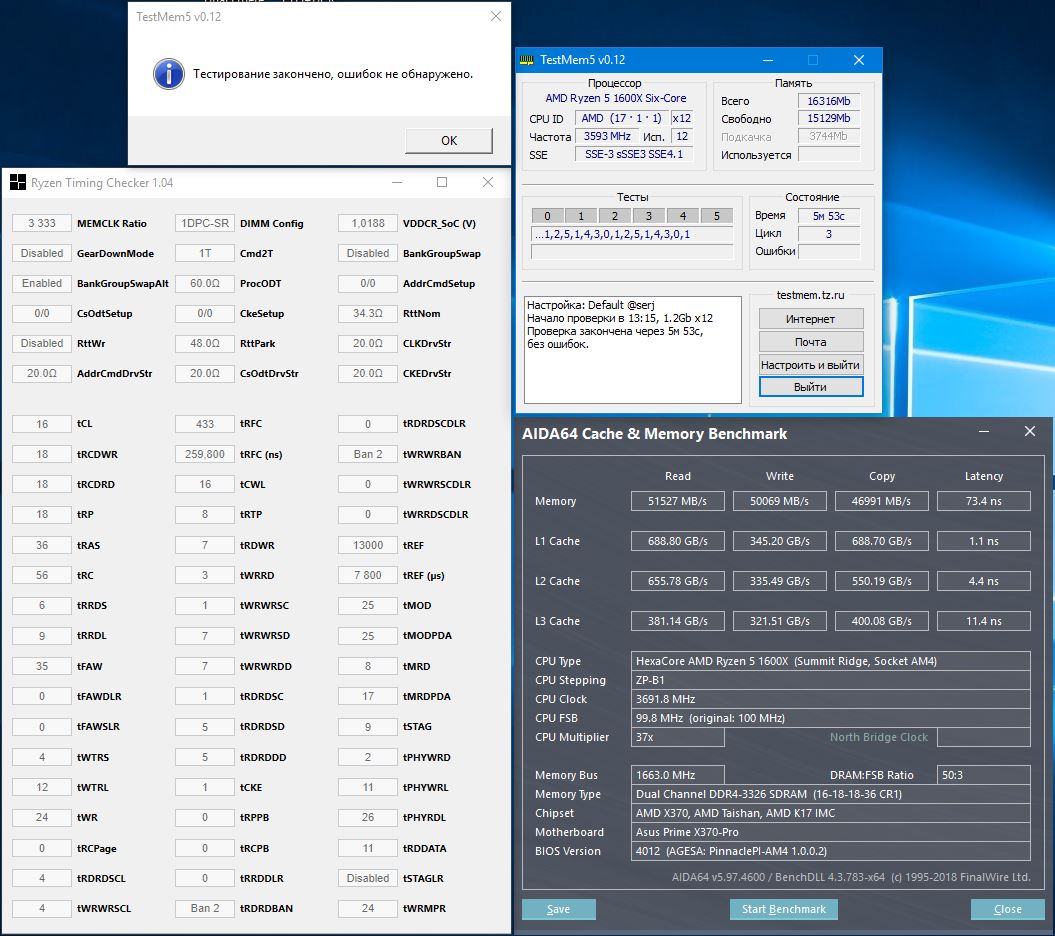
Task: Click the Close button in AIDA64
Action: (x=1007, y=909)
